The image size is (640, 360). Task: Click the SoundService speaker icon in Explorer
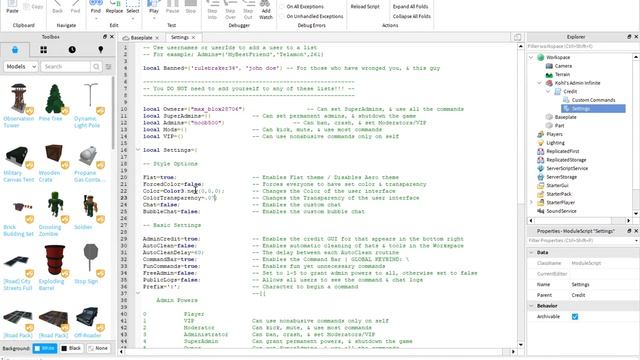click(x=541, y=211)
